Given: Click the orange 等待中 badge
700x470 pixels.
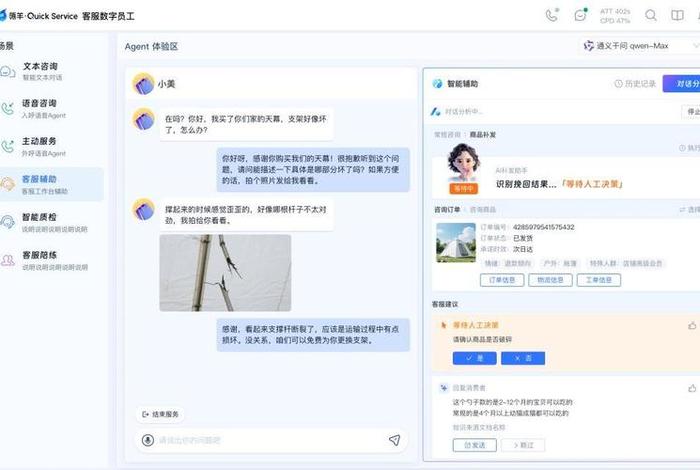Looking at the screenshot, I should coord(463,189).
